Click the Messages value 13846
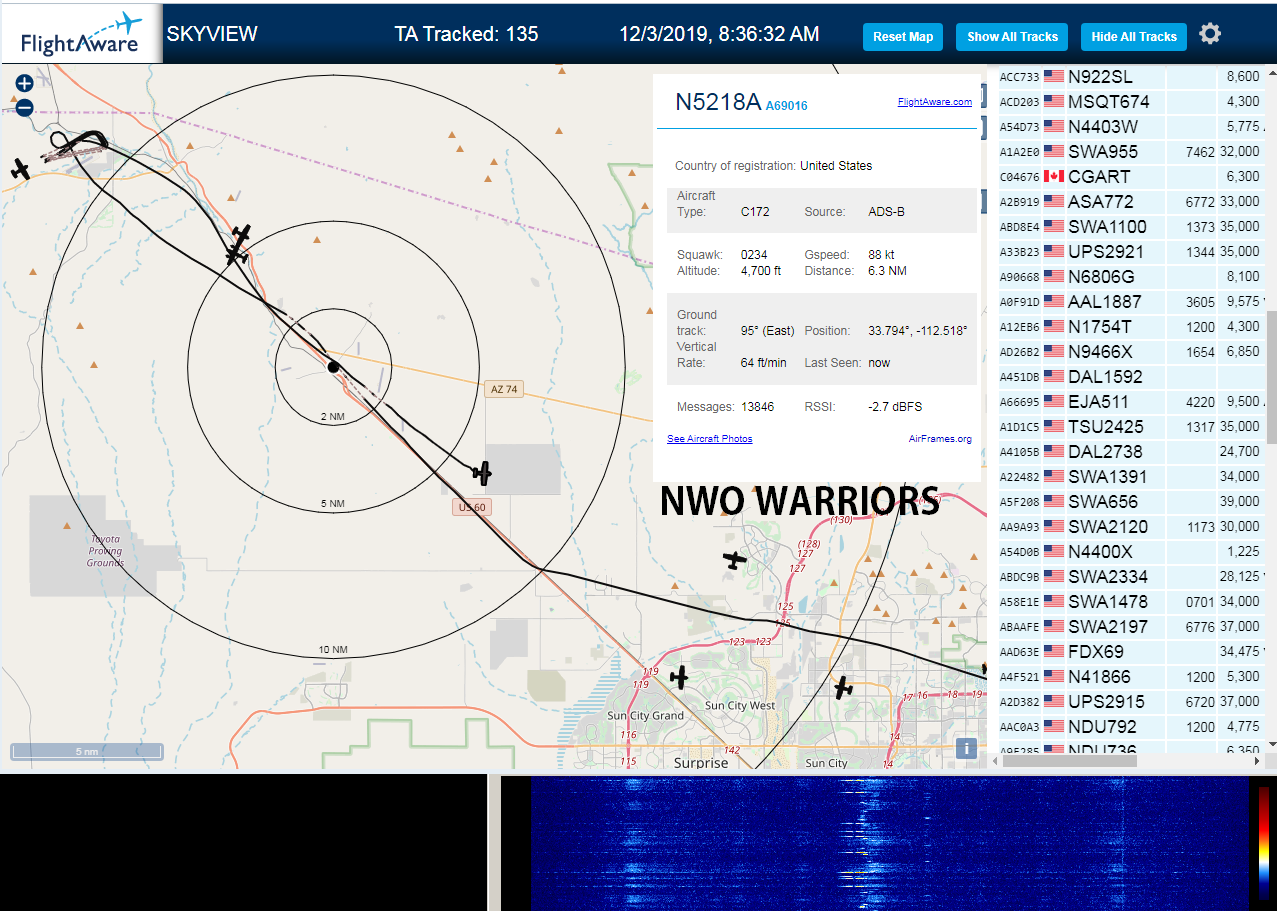Viewport: 1277px width, 911px height. (758, 407)
